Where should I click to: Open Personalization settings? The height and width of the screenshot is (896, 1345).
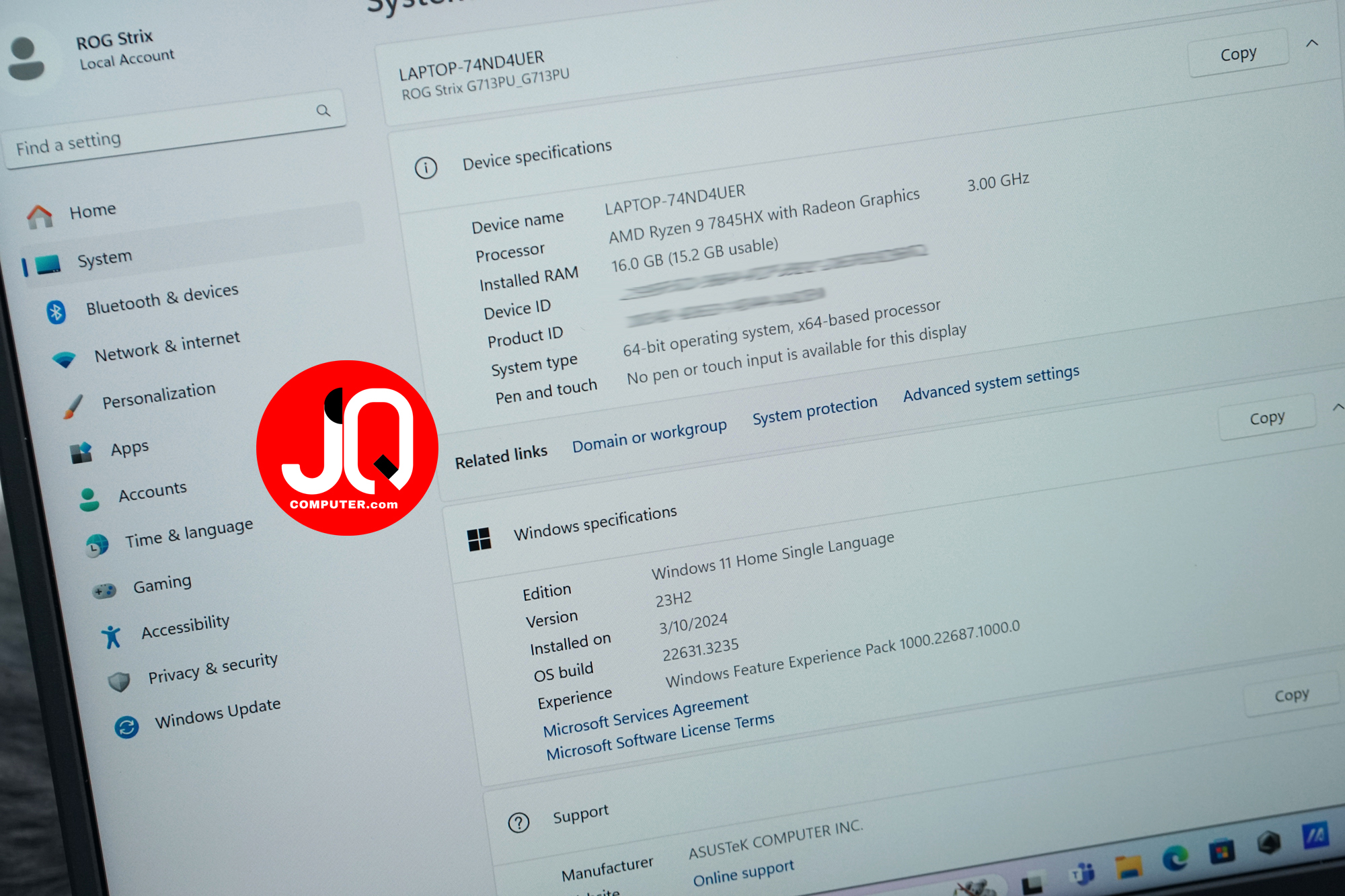pos(159,395)
